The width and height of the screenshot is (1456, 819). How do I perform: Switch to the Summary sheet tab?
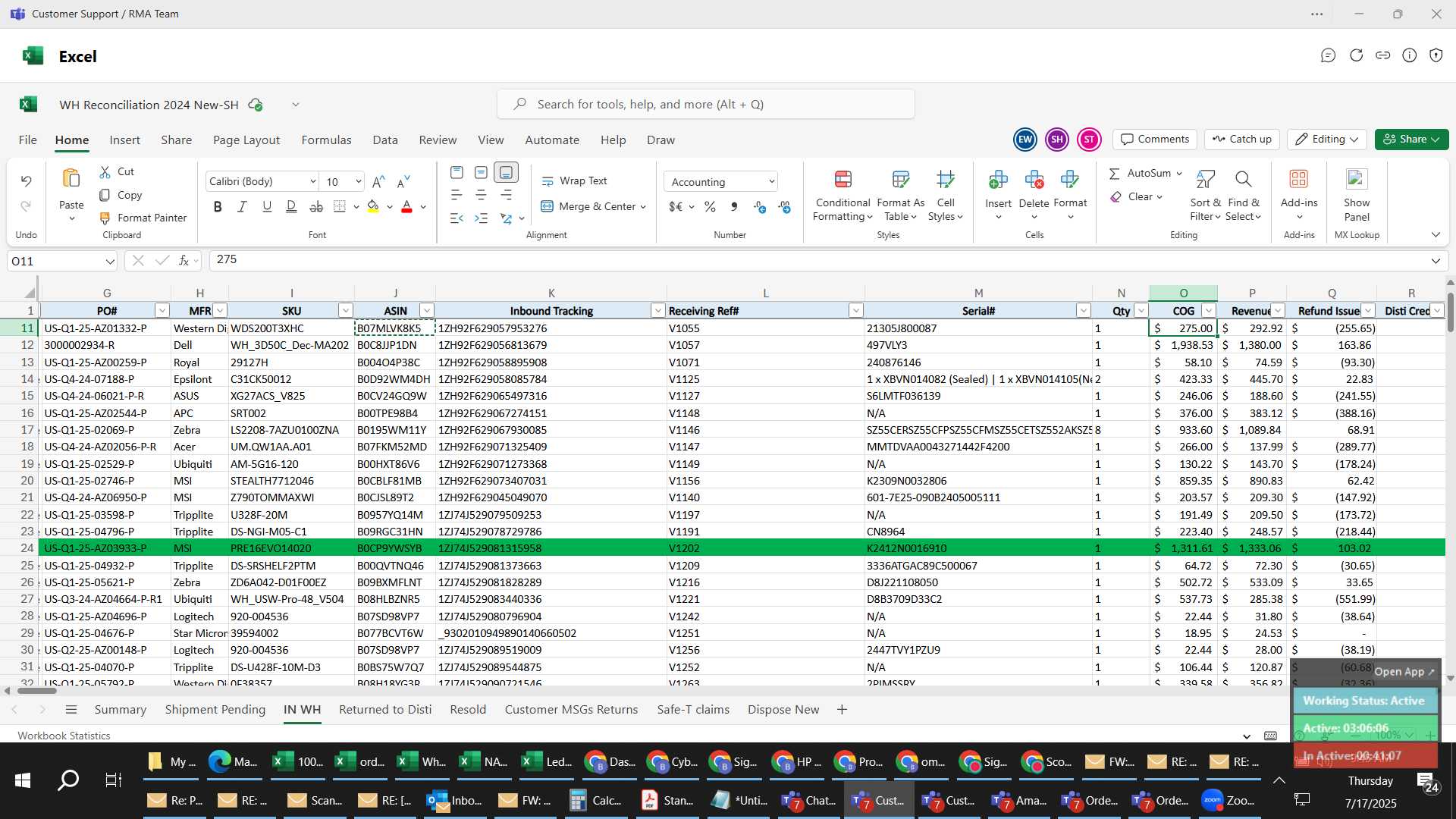[x=120, y=710]
